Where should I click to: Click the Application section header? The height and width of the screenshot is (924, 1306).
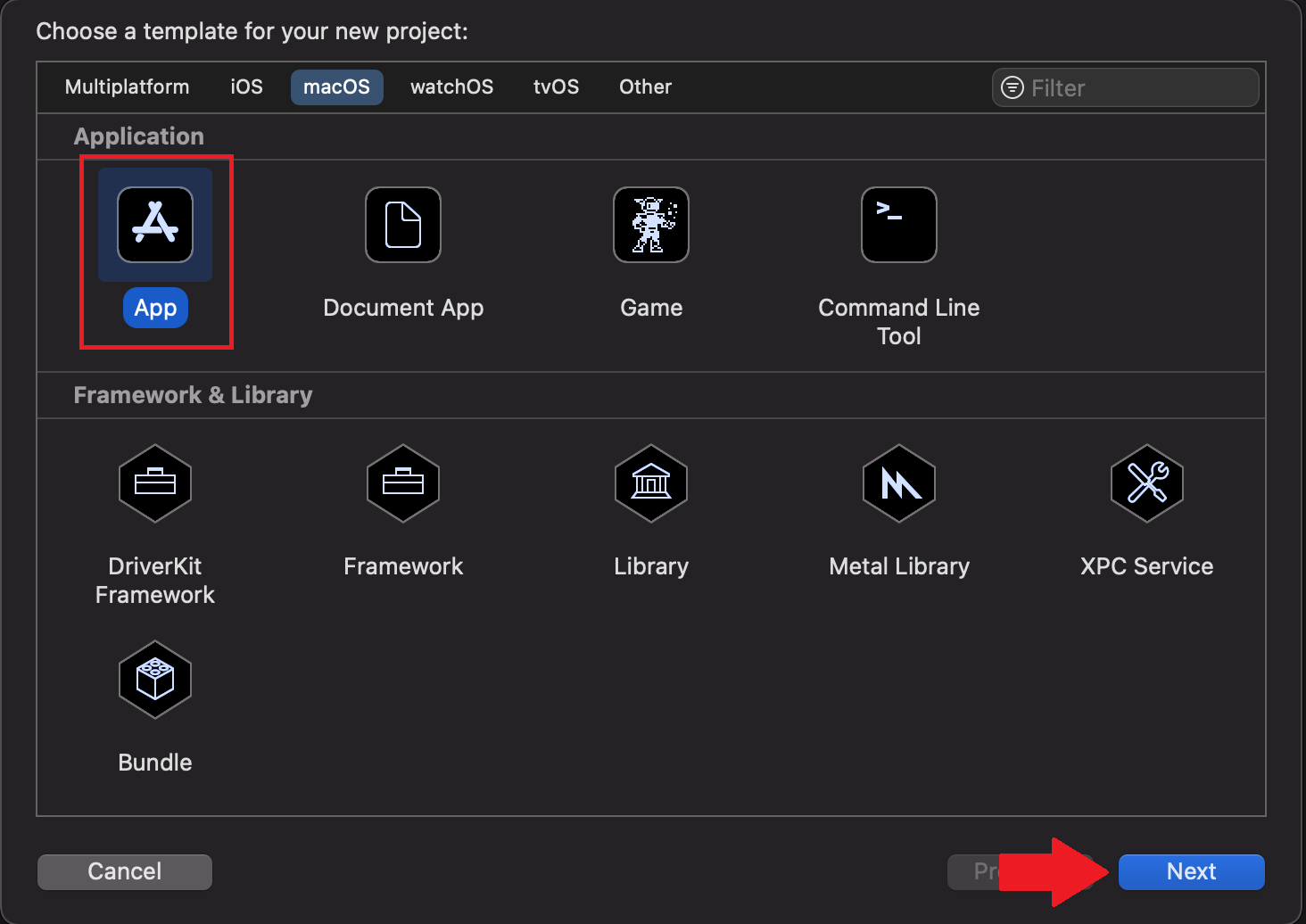tap(139, 136)
